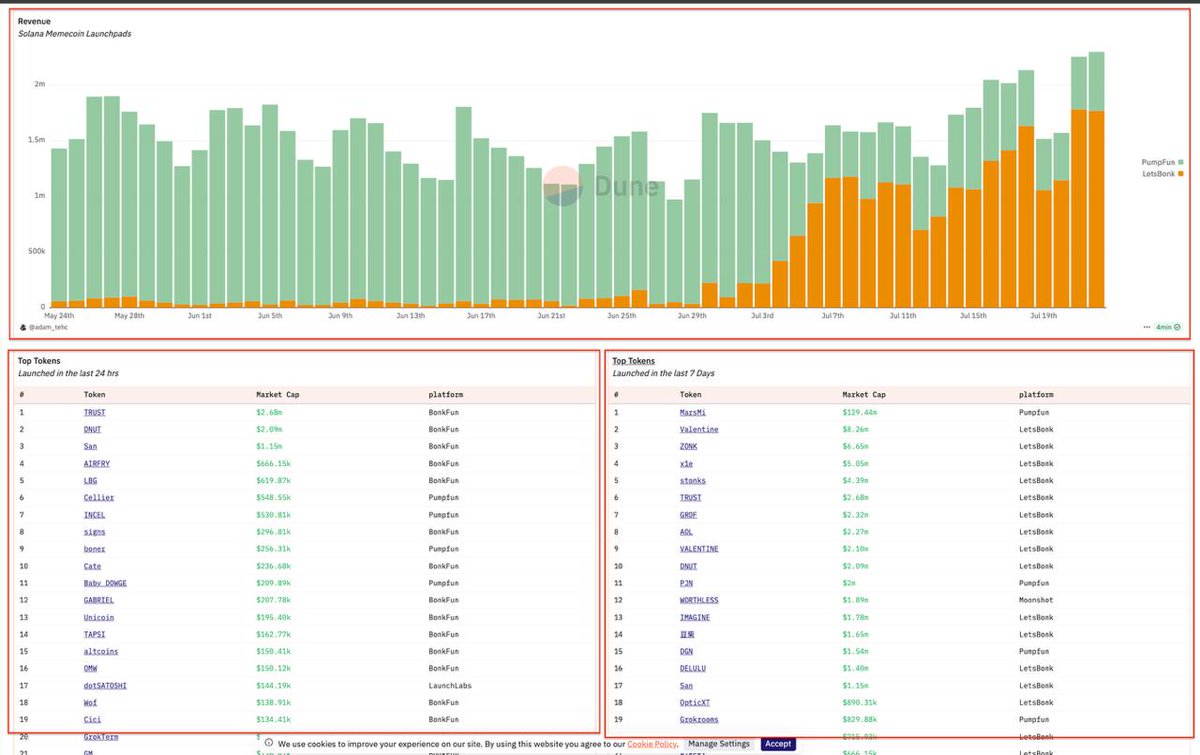Image resolution: width=1200 pixels, height=755 pixels.
Task: Click the Revenue chart title
Action: tap(34, 20)
